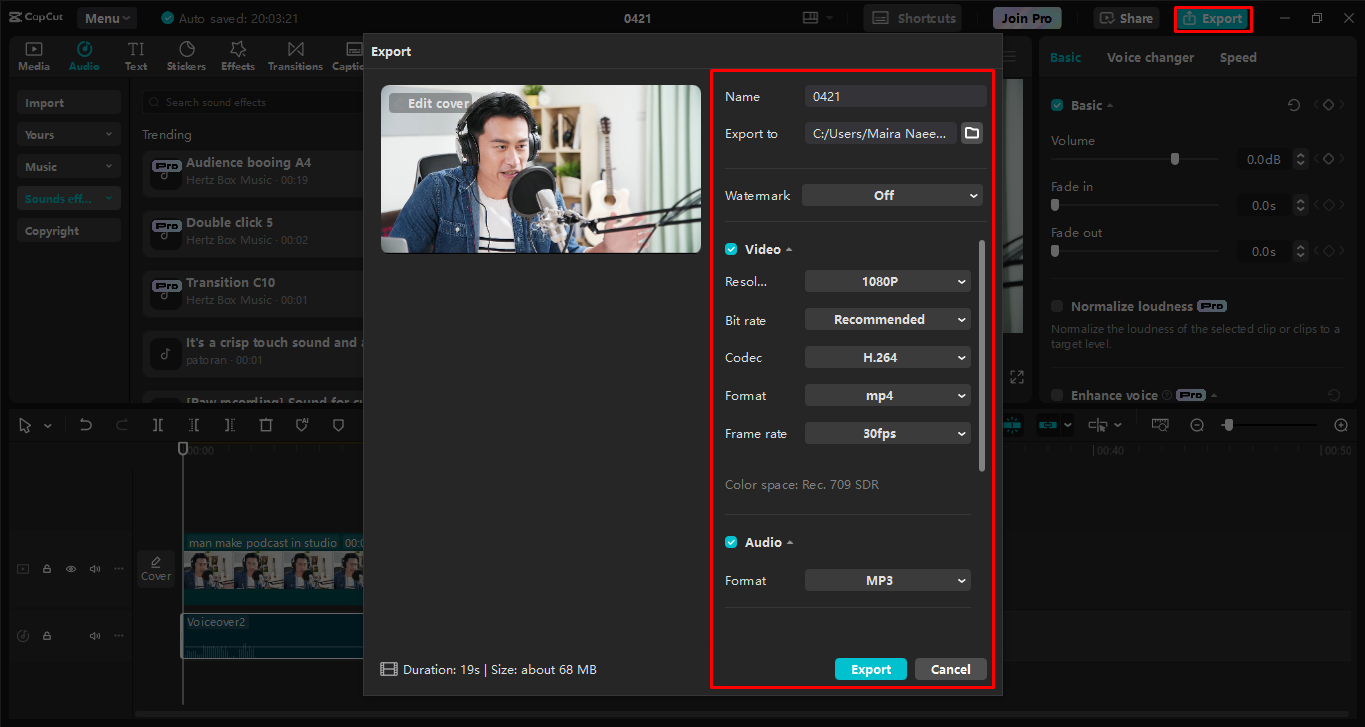Toggle the Basic checkbox in audio panel
Viewport: 1365px width, 727px height.
(x=1057, y=105)
